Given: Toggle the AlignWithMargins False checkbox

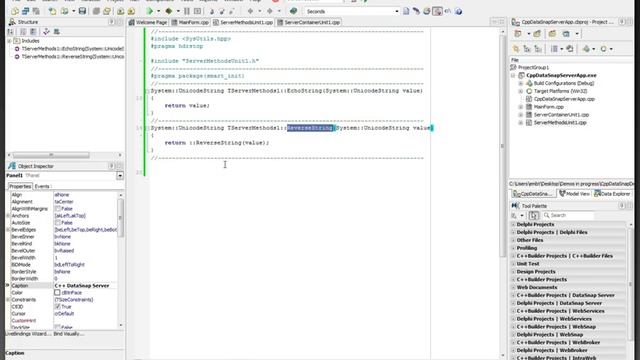Looking at the screenshot, I should (x=58, y=209).
